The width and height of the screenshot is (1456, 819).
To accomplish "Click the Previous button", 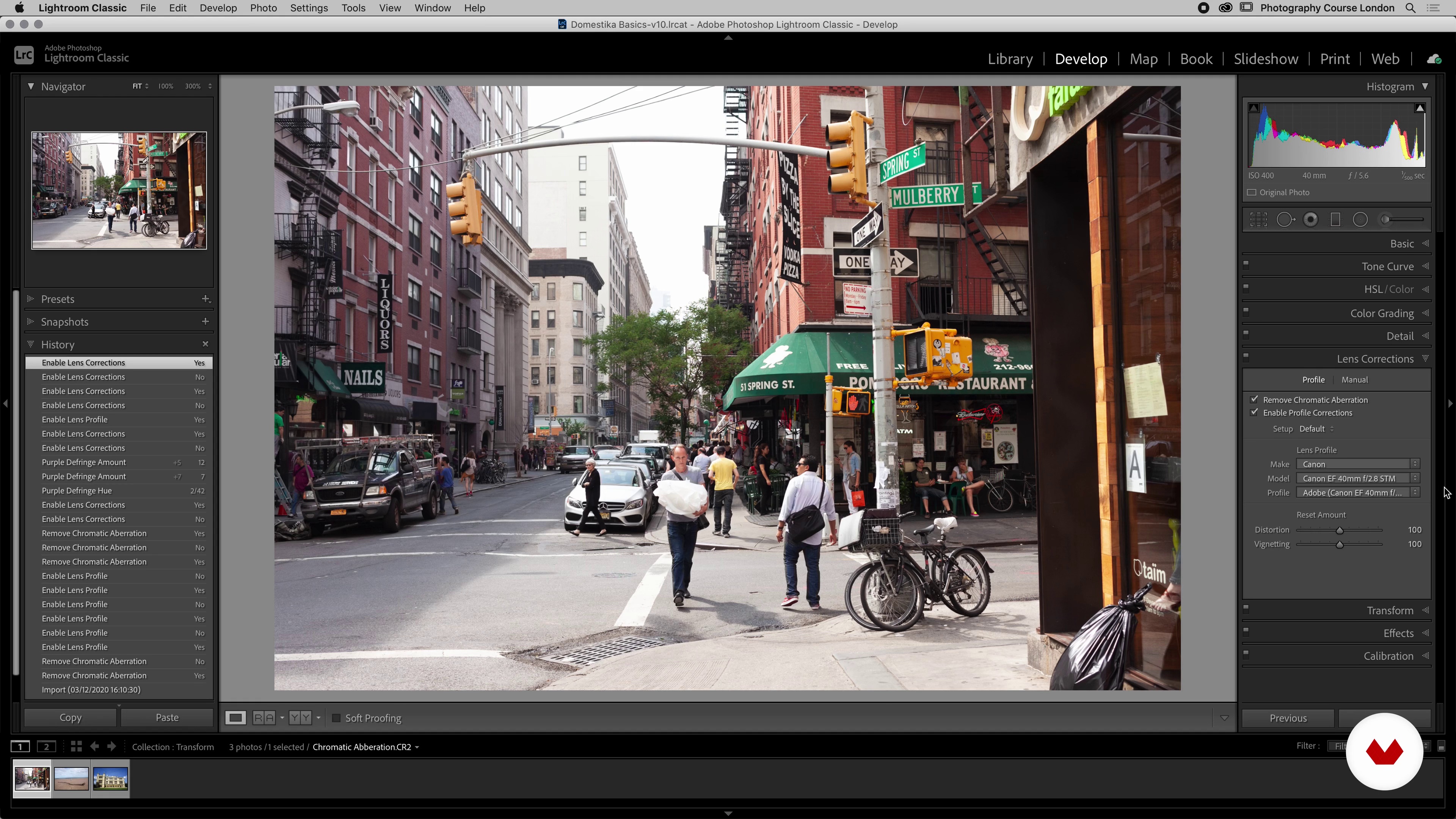I will (1288, 718).
